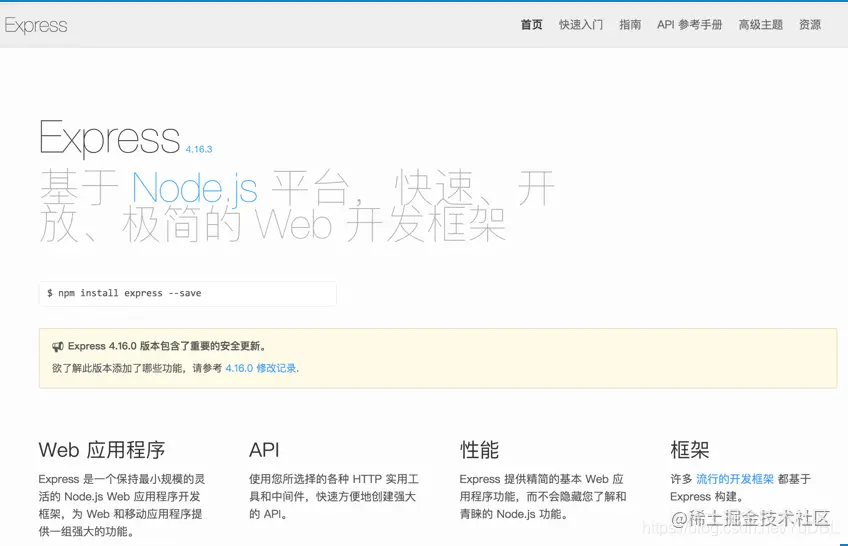
Task: Click the text 'Express 构建。'
Action: [707, 497]
